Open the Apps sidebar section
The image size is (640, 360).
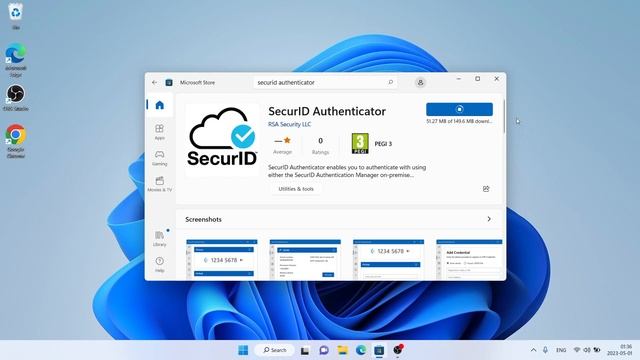point(160,132)
